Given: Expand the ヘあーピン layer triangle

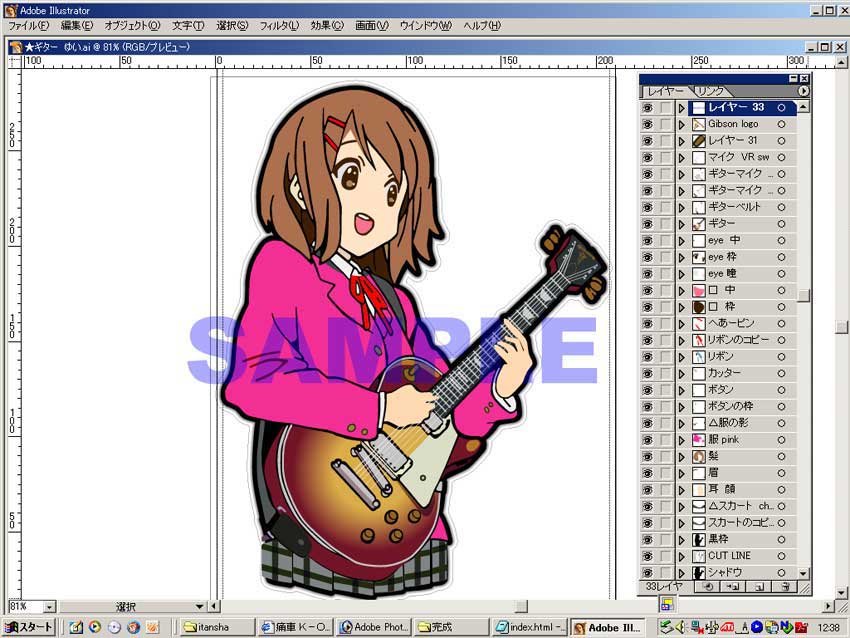Looking at the screenshot, I should click(x=682, y=324).
